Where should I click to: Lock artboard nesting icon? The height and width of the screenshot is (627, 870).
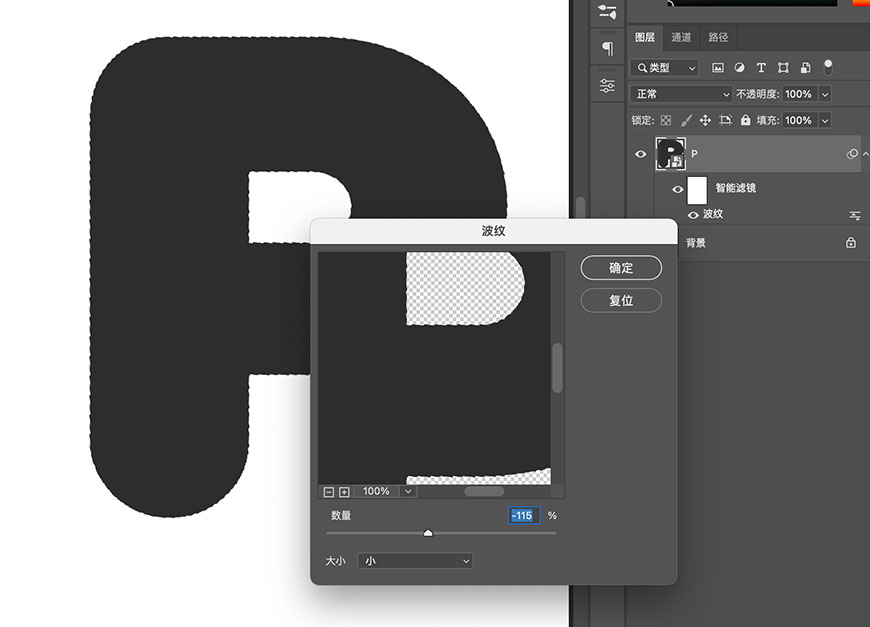725,120
